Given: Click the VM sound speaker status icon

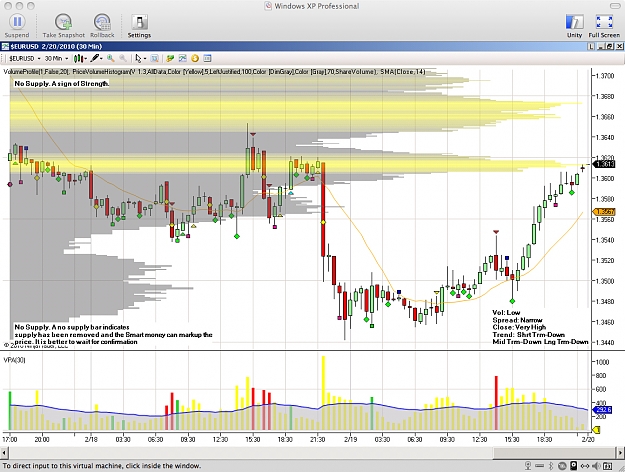Looking at the screenshot, I should tap(596, 466).
